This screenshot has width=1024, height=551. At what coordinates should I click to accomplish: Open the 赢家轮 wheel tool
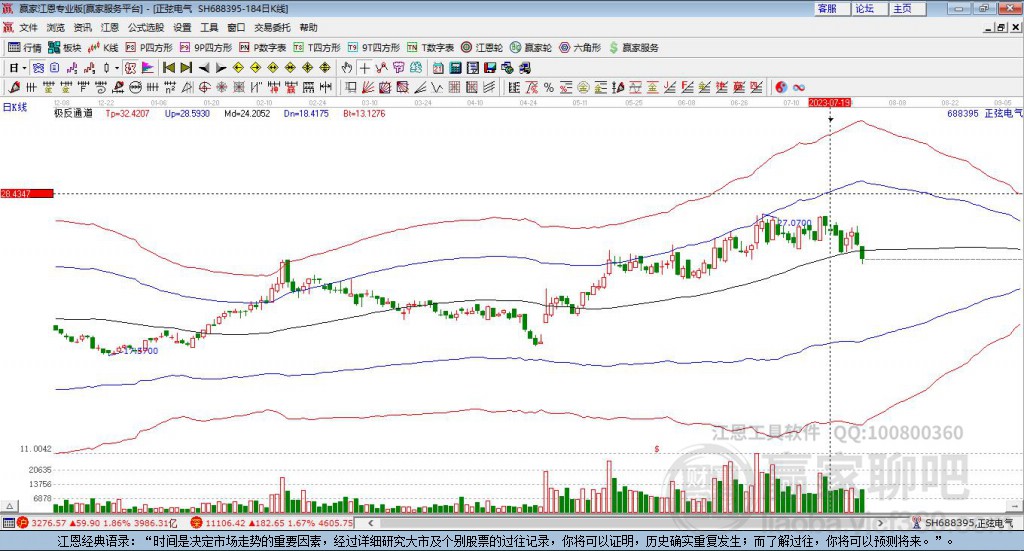click(531, 48)
